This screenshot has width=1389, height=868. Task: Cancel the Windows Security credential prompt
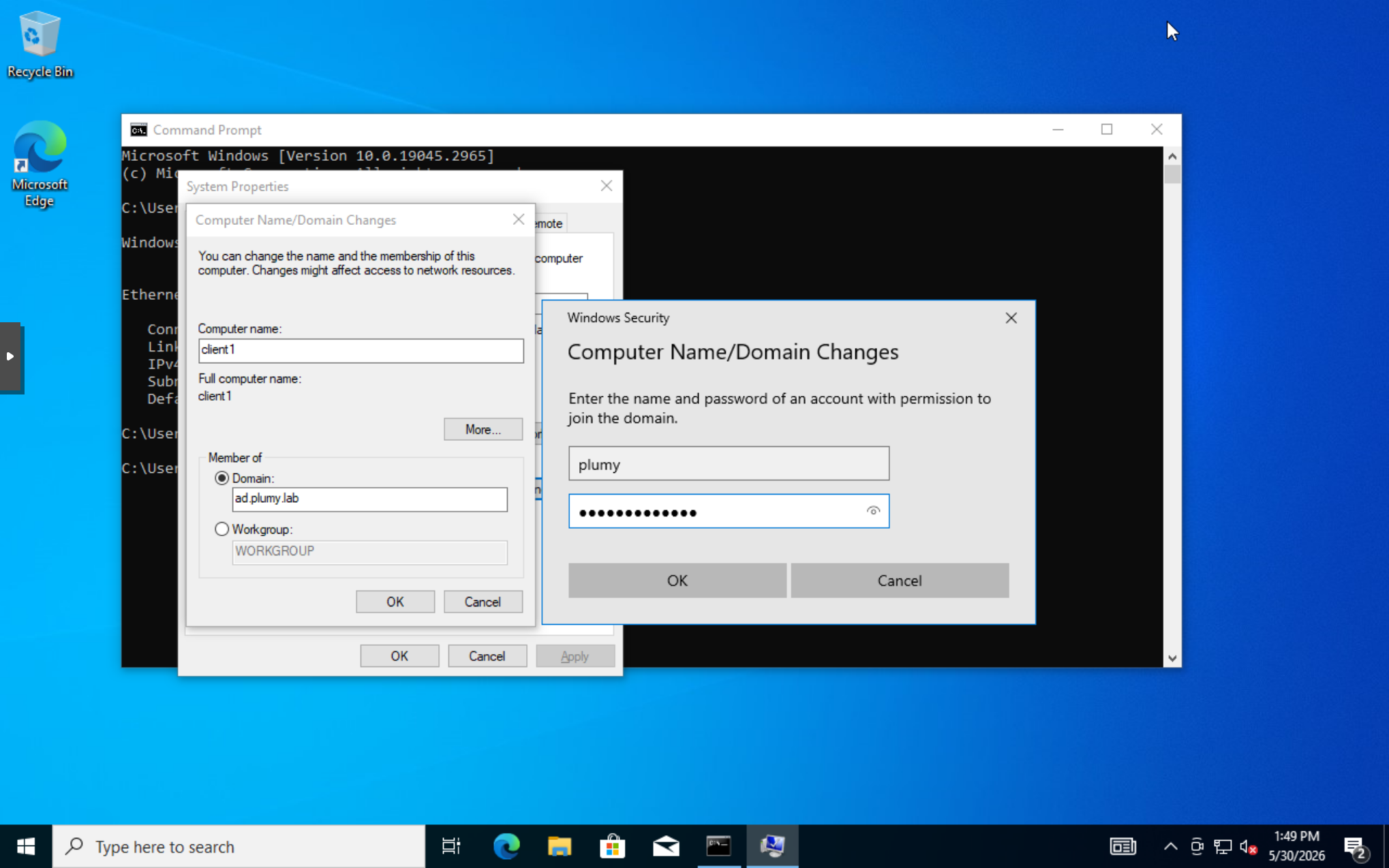900,580
